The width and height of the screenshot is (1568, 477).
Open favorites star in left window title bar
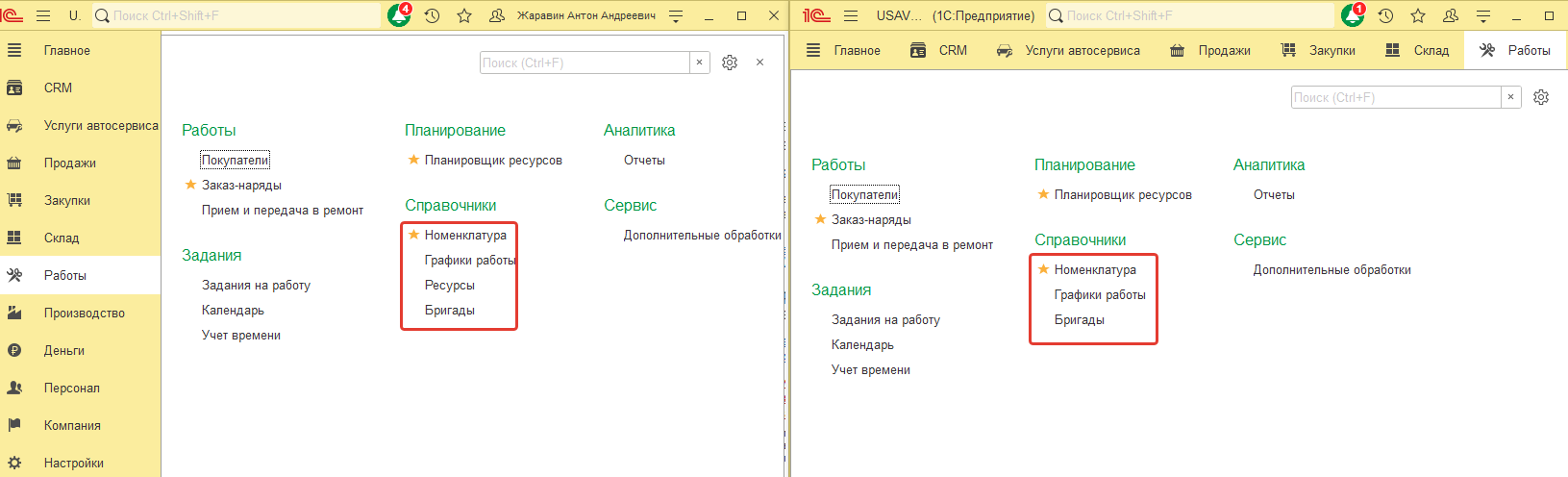point(464,15)
